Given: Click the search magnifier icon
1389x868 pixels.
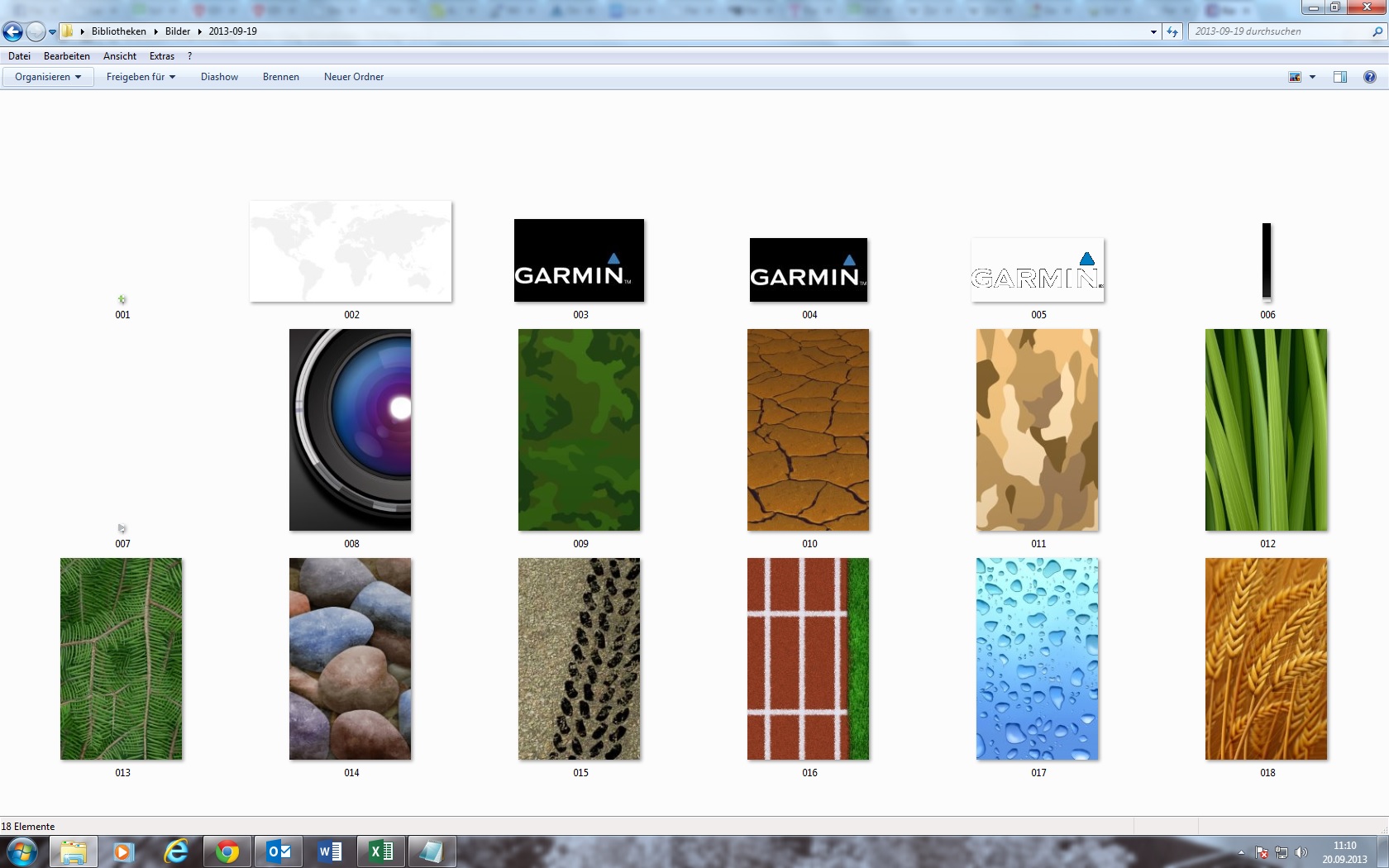Looking at the screenshot, I should click(x=1377, y=31).
